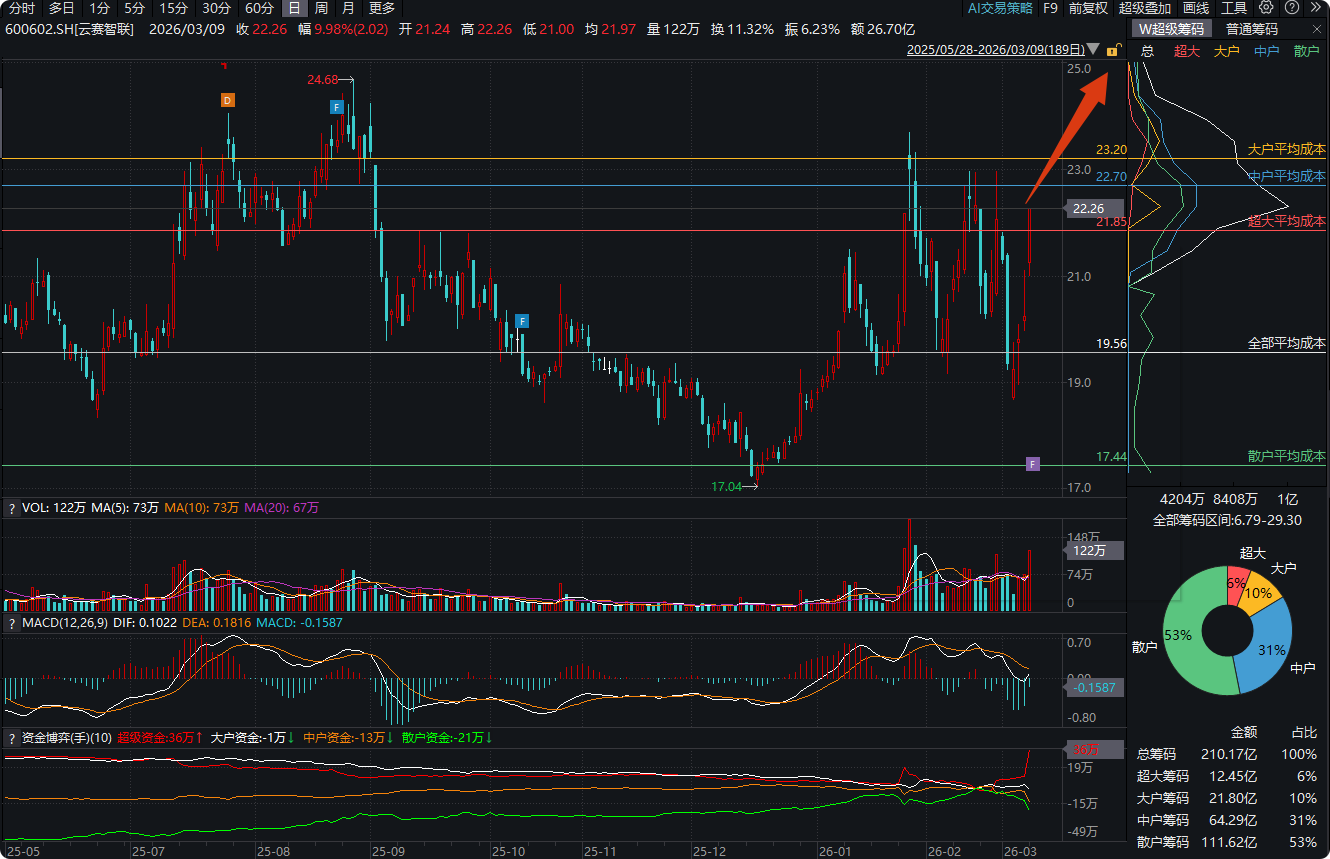Open the 更多 more periods menu

click(382, 8)
